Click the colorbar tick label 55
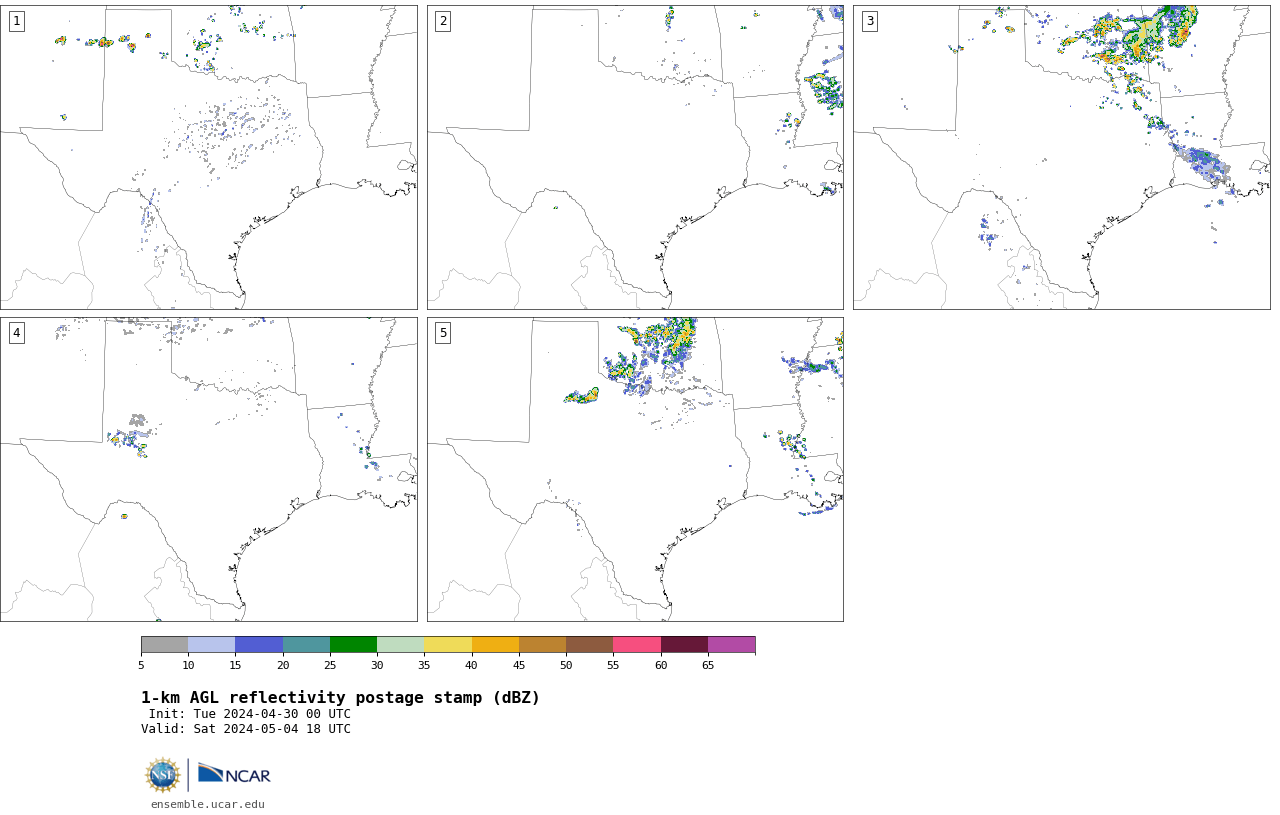This screenshot has width=1280, height=815. (613, 665)
